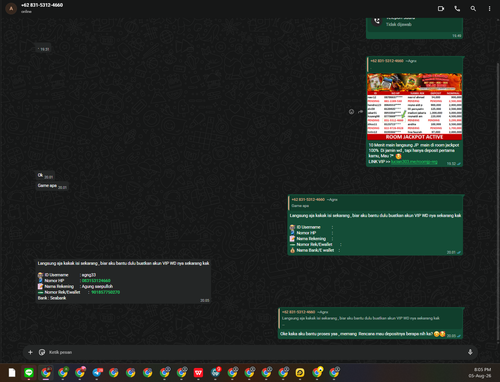Open LINE app from the taskbar
500x382 pixels.
(x=29, y=373)
